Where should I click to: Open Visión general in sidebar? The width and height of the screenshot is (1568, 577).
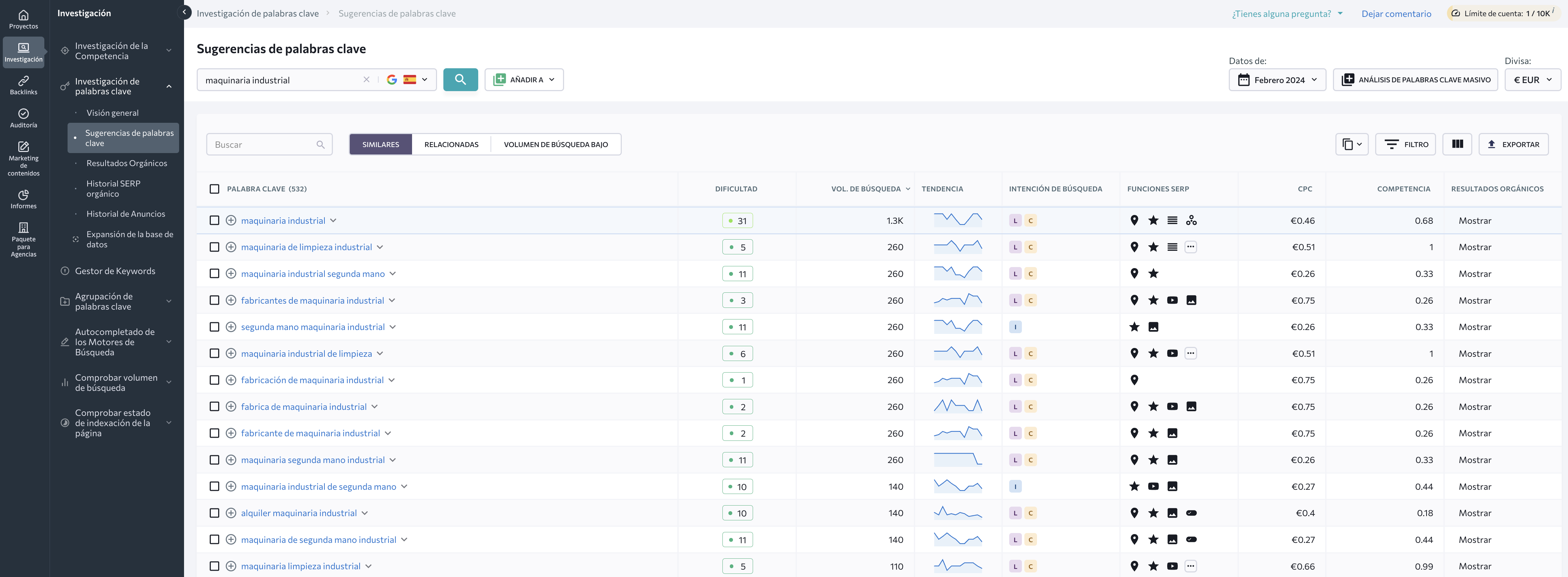pos(113,113)
